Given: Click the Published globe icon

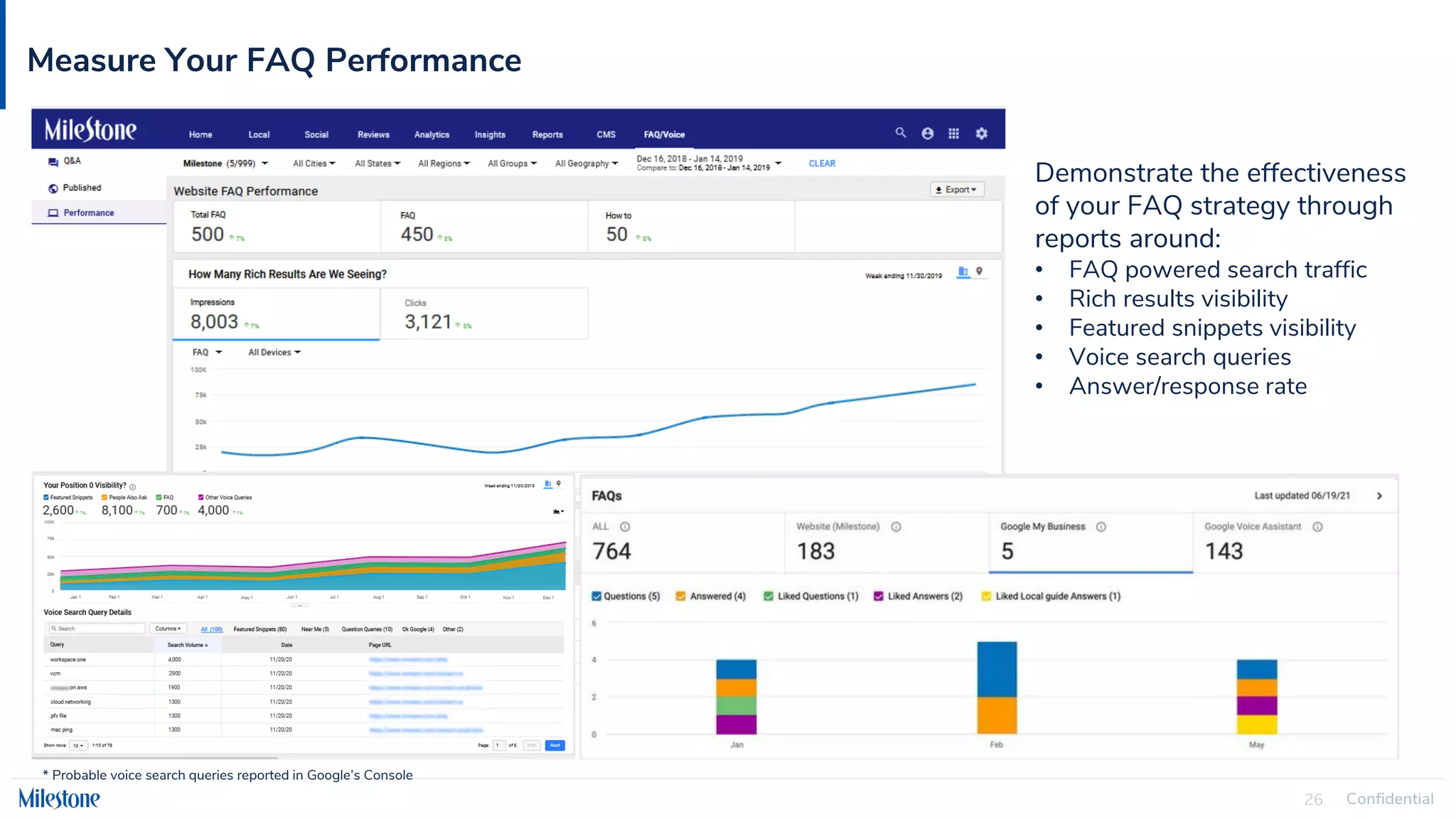Looking at the screenshot, I should click(x=53, y=188).
